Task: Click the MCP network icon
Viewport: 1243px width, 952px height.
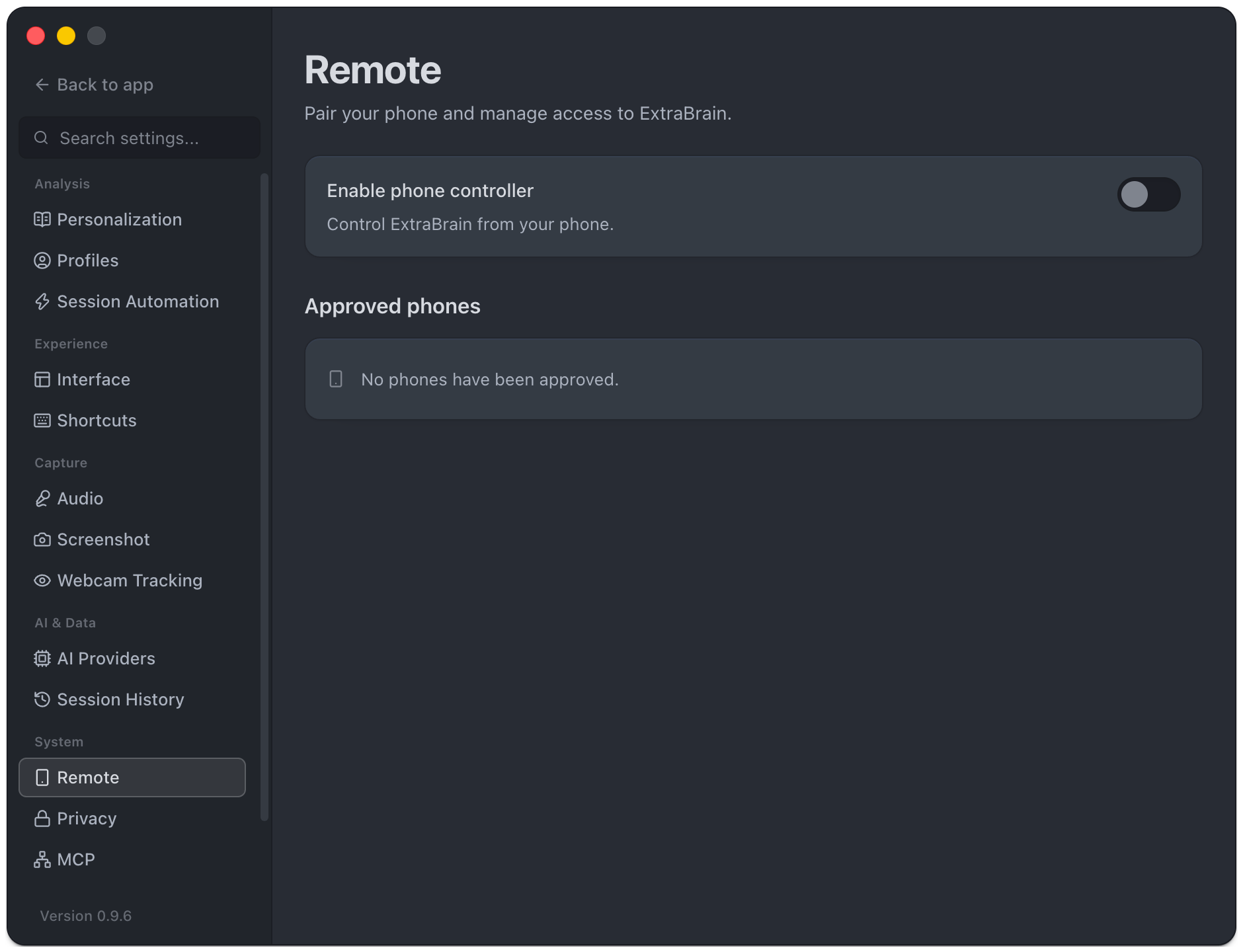Action: [42, 859]
